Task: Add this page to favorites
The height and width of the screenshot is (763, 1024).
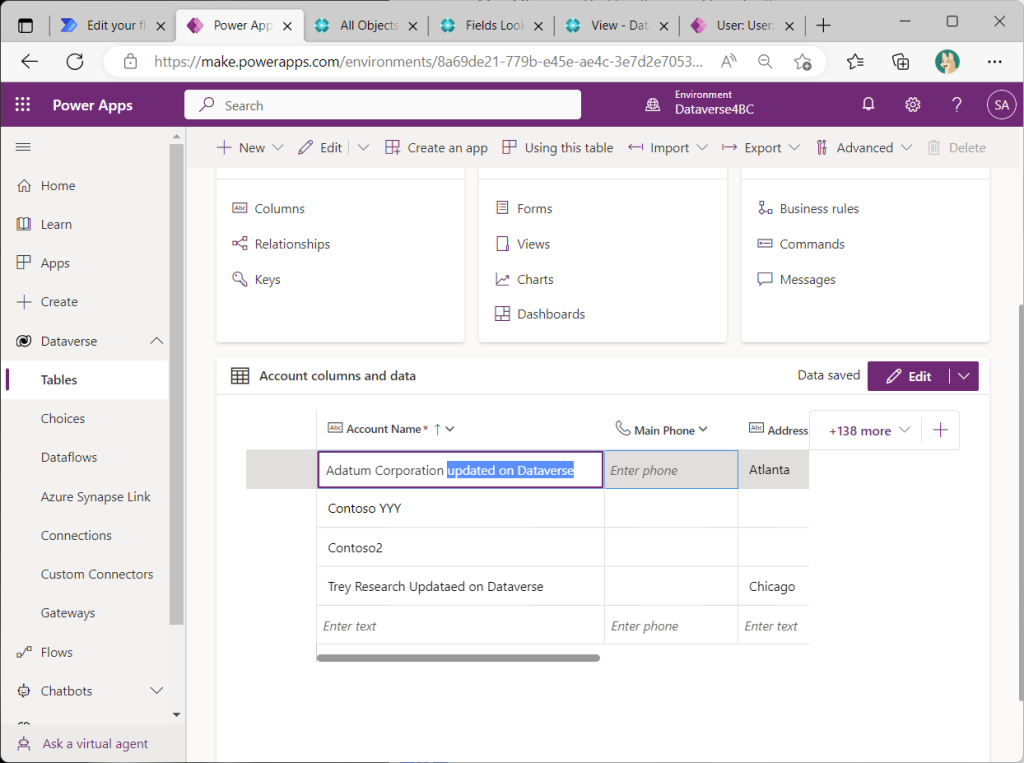Action: [803, 61]
